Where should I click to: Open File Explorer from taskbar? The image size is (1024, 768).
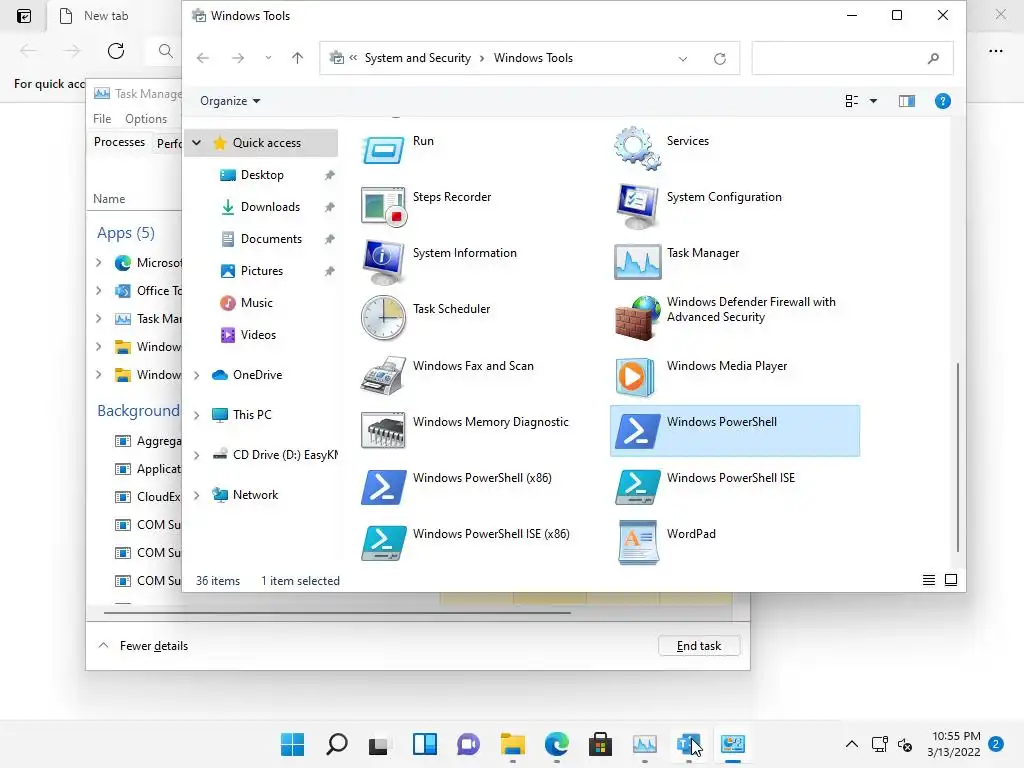coord(513,744)
